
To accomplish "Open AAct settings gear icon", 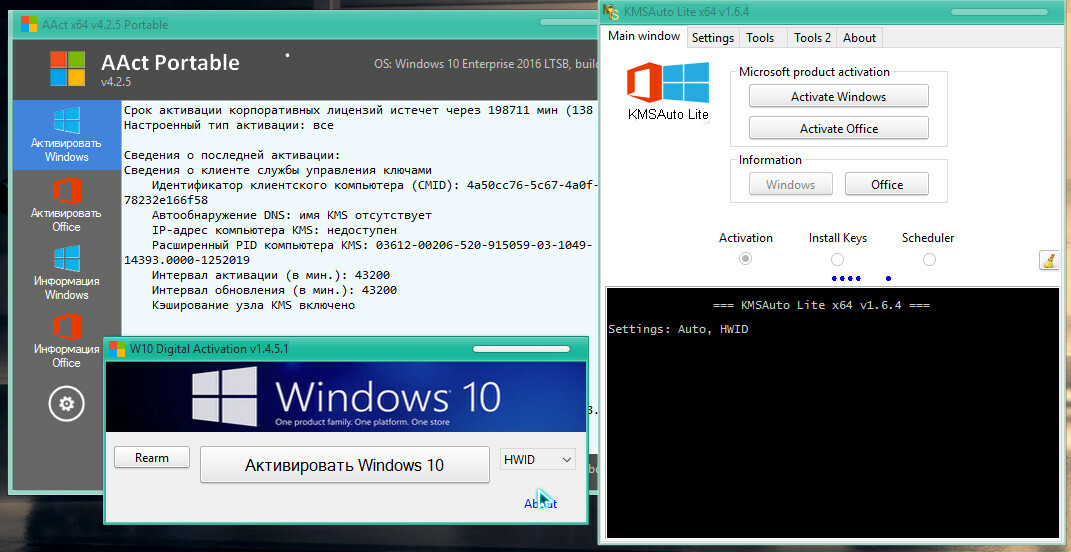I will [66, 404].
